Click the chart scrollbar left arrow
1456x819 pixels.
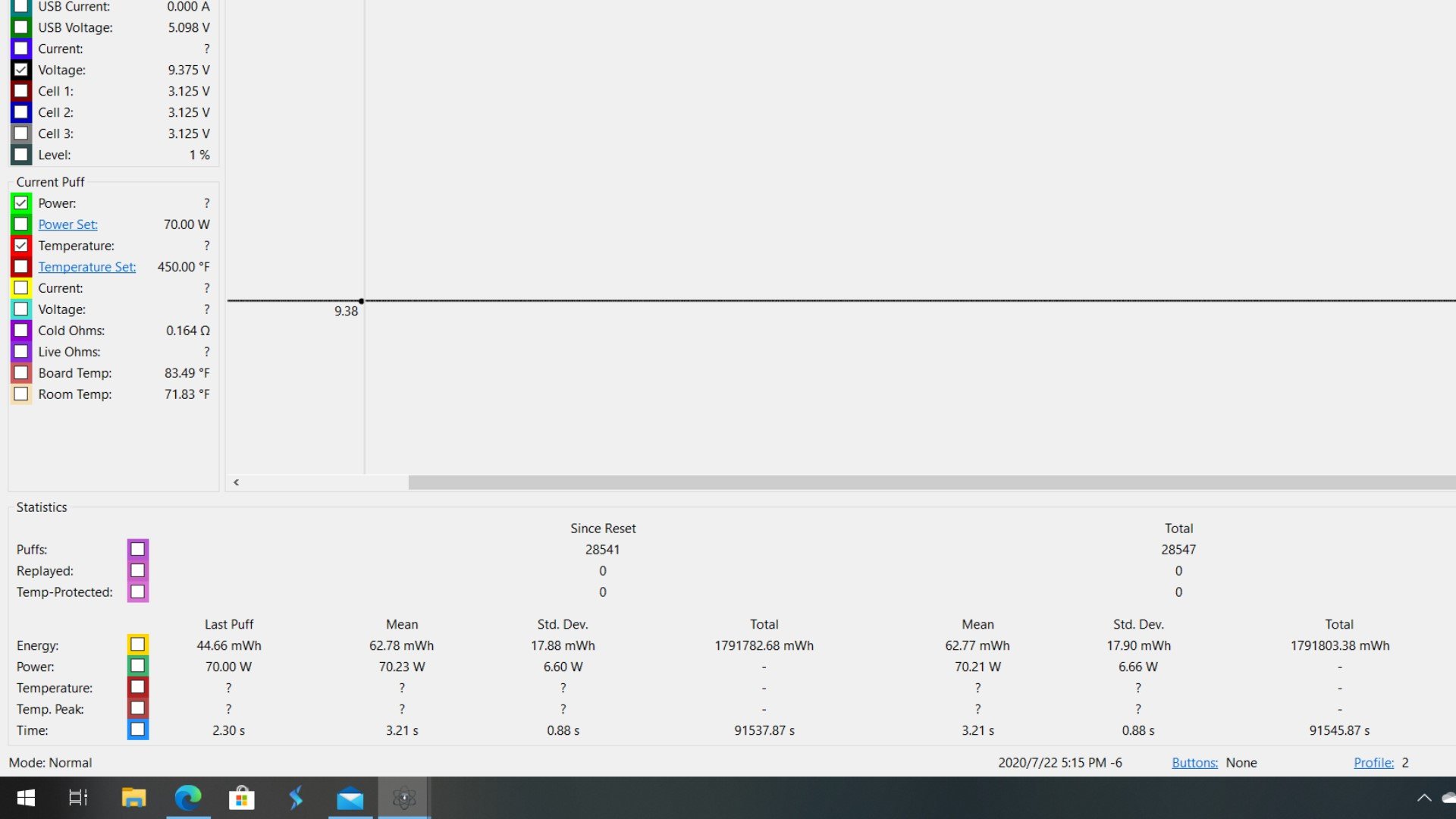237,482
